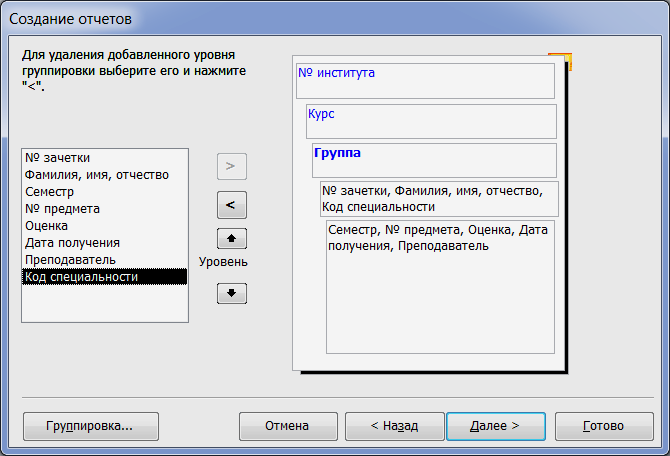Select '№ зачетки' in the field list
This screenshot has height=456, width=670.
[105, 158]
